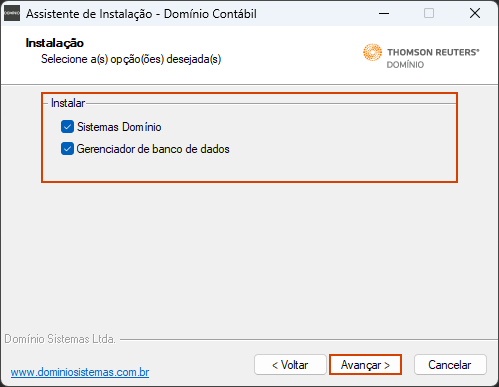Click the disabled maximize window icon
The height and width of the screenshot is (387, 499).
point(429,13)
